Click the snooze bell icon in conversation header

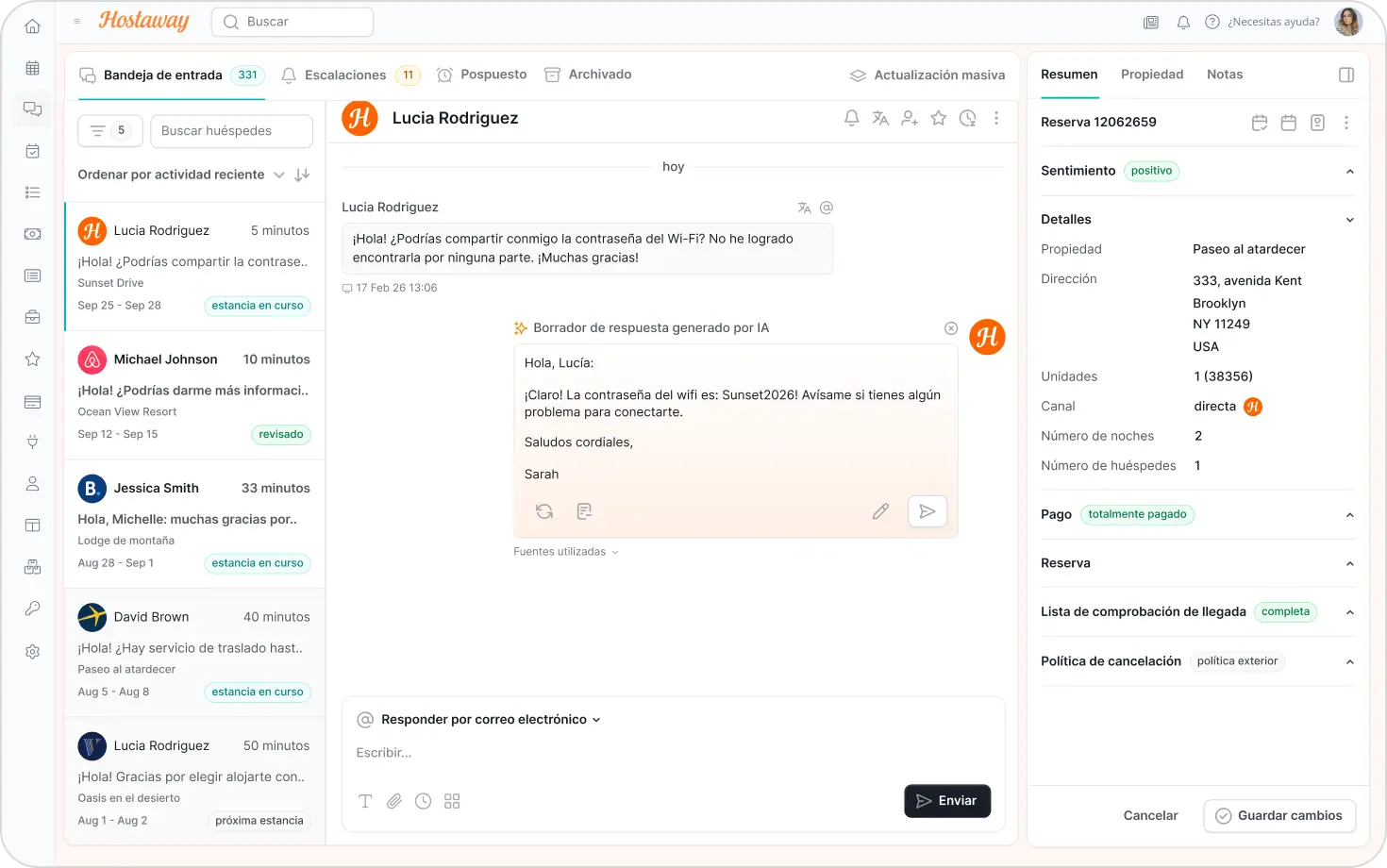point(851,118)
